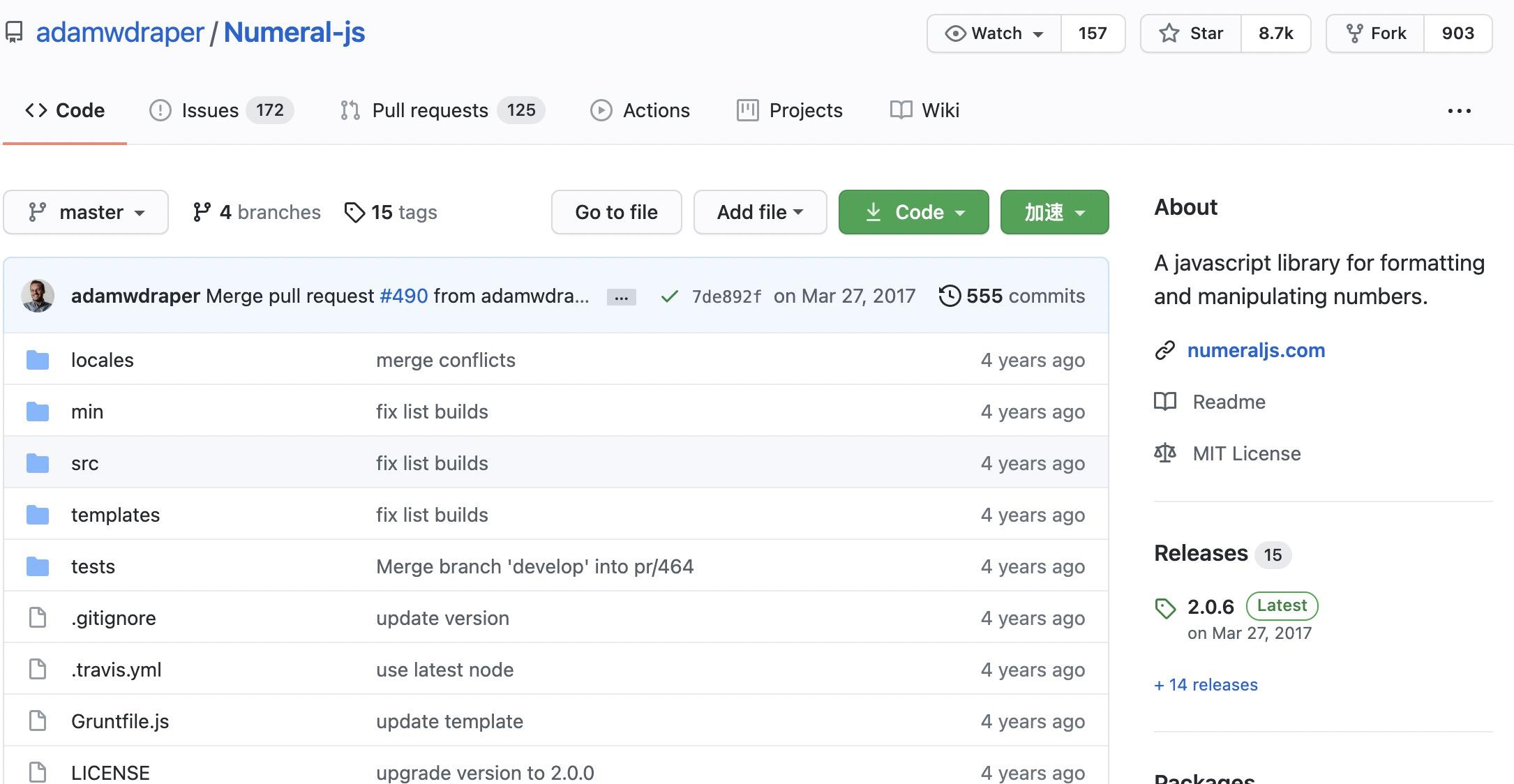Expand the green Code download dropdown
Viewport: 1514px width, 784px height.
913,212
